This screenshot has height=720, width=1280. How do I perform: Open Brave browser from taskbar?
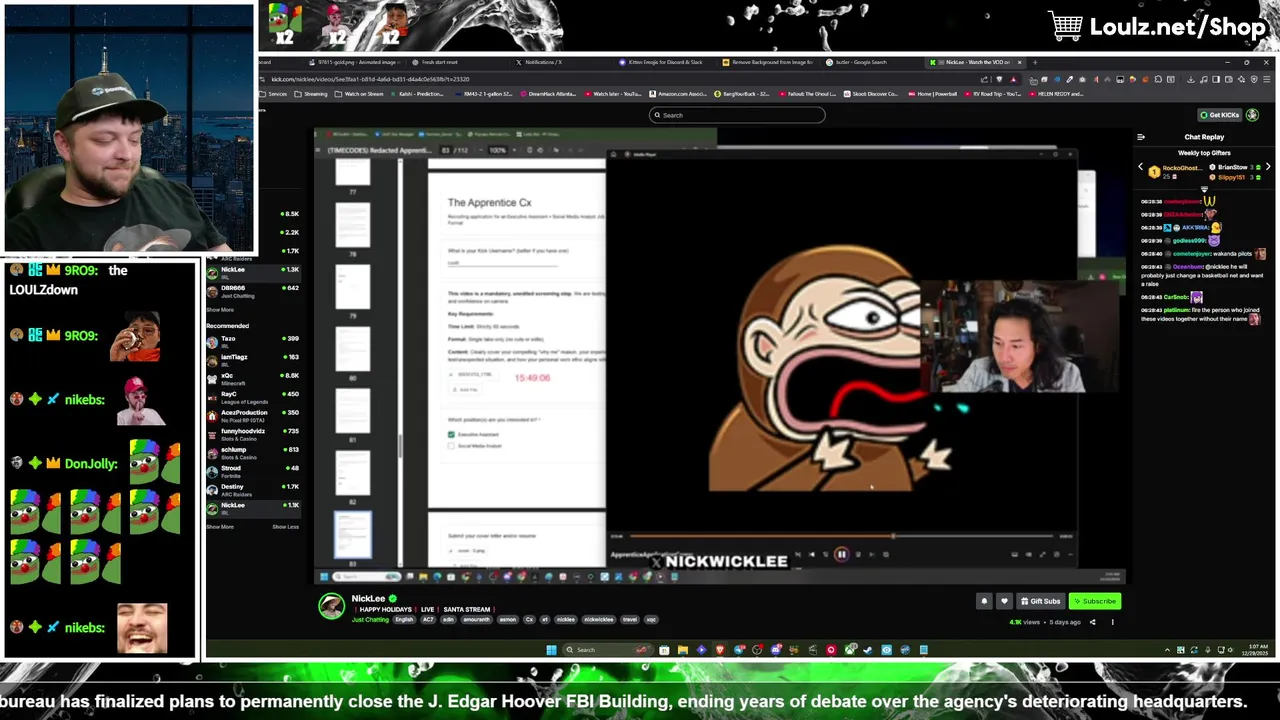(x=720, y=650)
